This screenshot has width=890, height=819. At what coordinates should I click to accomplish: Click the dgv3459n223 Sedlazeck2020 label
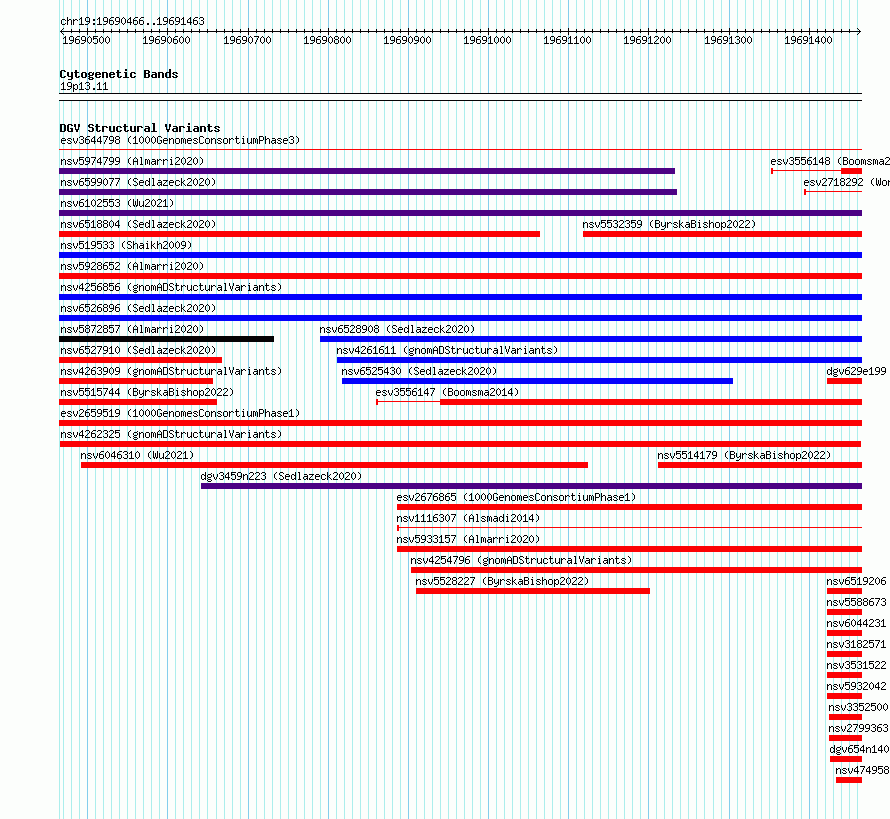click(281, 476)
